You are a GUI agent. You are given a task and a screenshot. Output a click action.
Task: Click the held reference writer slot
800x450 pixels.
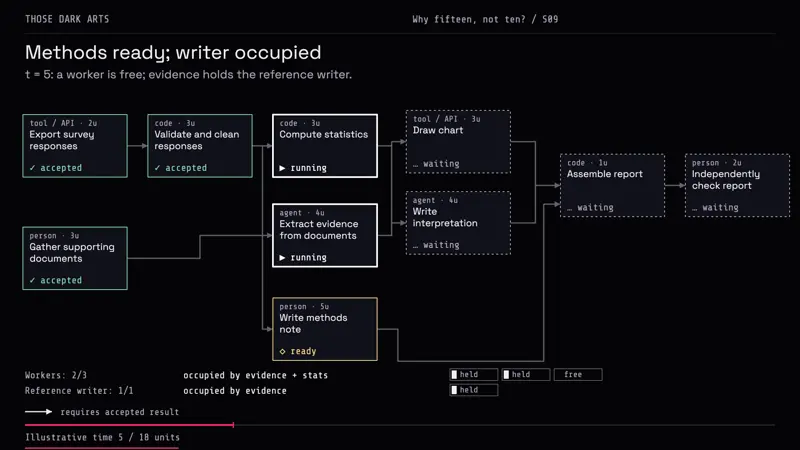pos(473,390)
